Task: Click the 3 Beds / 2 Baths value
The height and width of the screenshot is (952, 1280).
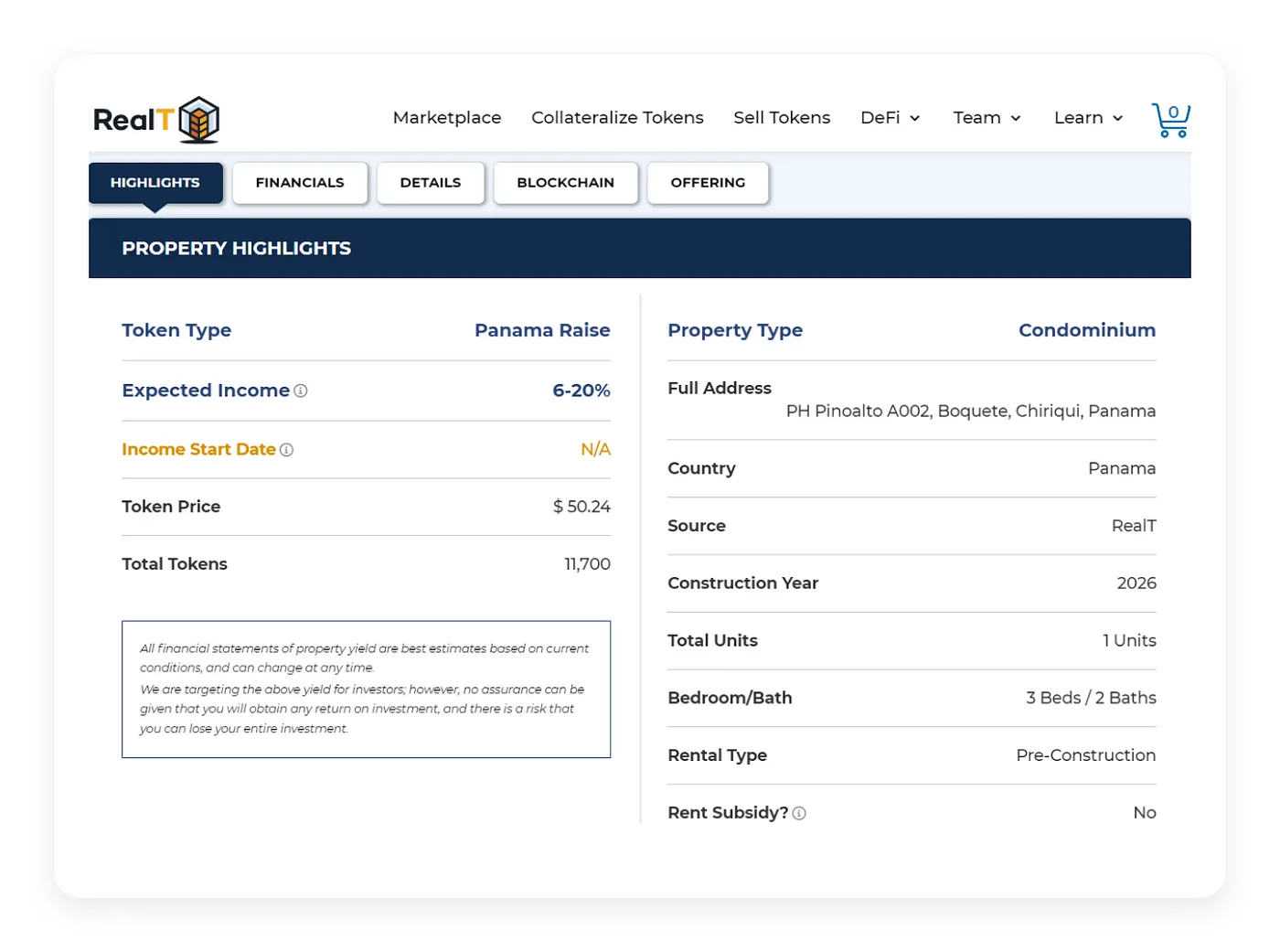Action: [x=1091, y=698]
